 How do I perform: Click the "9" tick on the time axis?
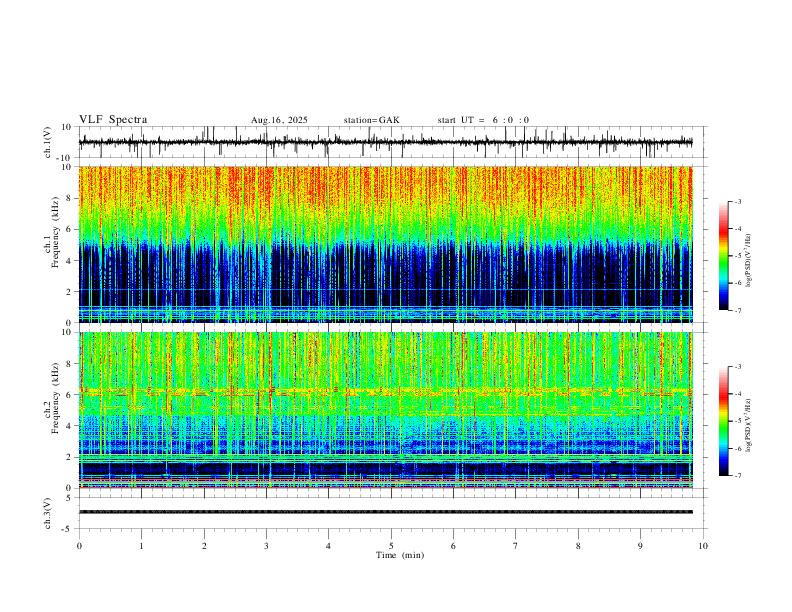(x=640, y=546)
